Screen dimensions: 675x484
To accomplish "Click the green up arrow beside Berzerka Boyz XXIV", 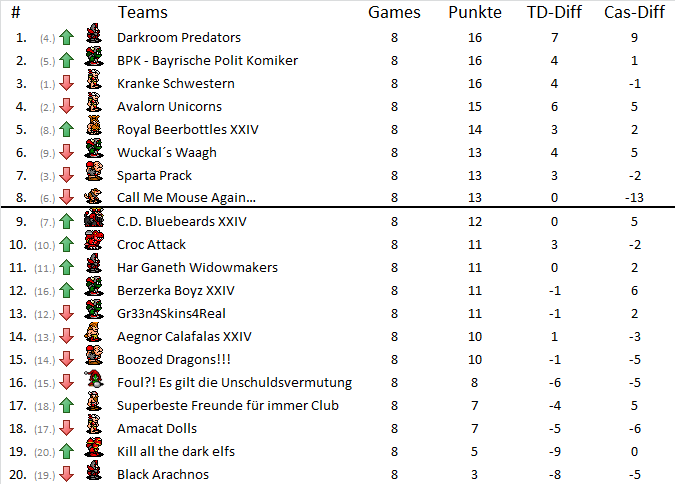I will 66,290.
